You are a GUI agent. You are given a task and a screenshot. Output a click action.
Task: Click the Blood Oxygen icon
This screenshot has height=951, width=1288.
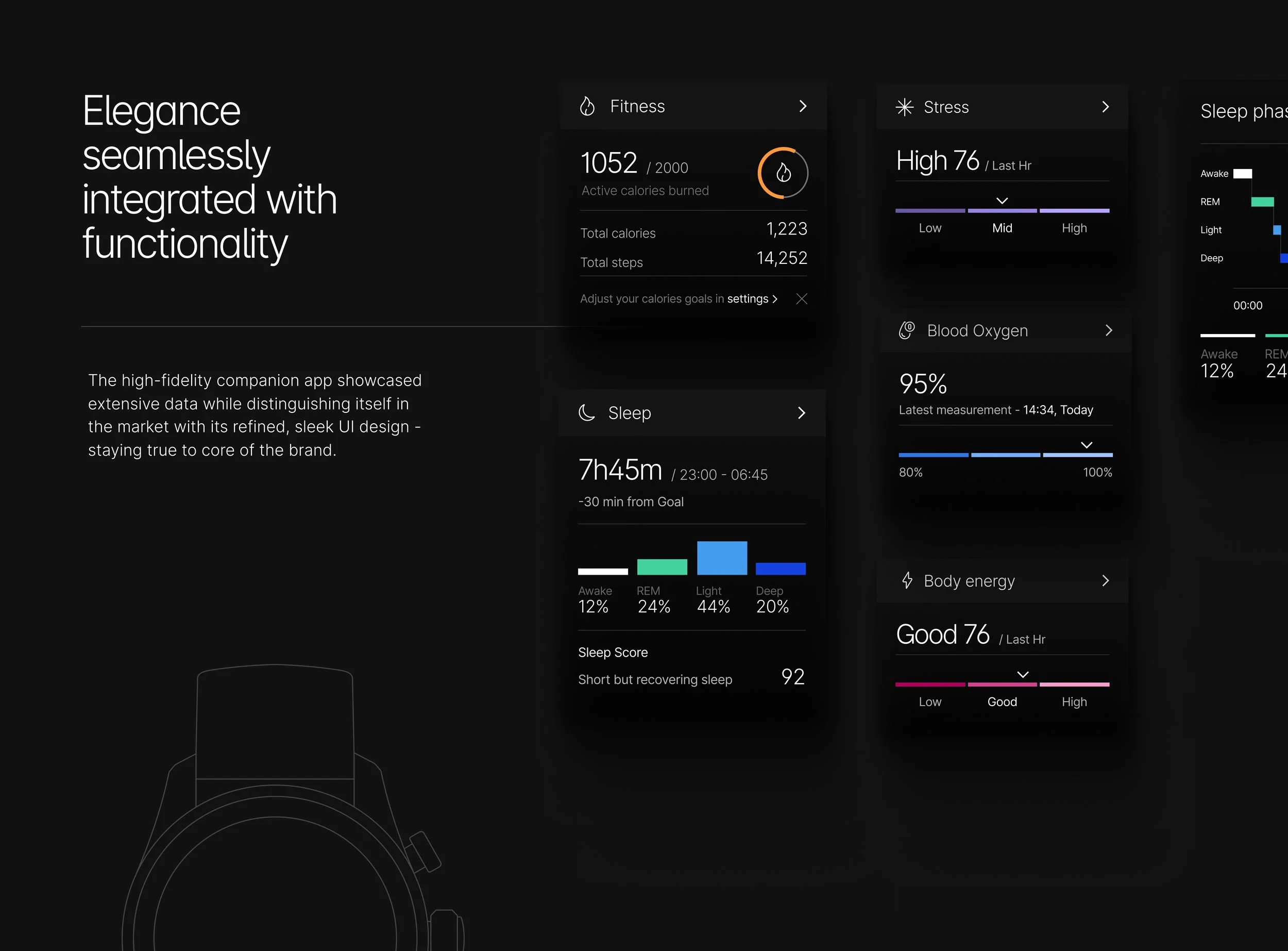point(907,330)
